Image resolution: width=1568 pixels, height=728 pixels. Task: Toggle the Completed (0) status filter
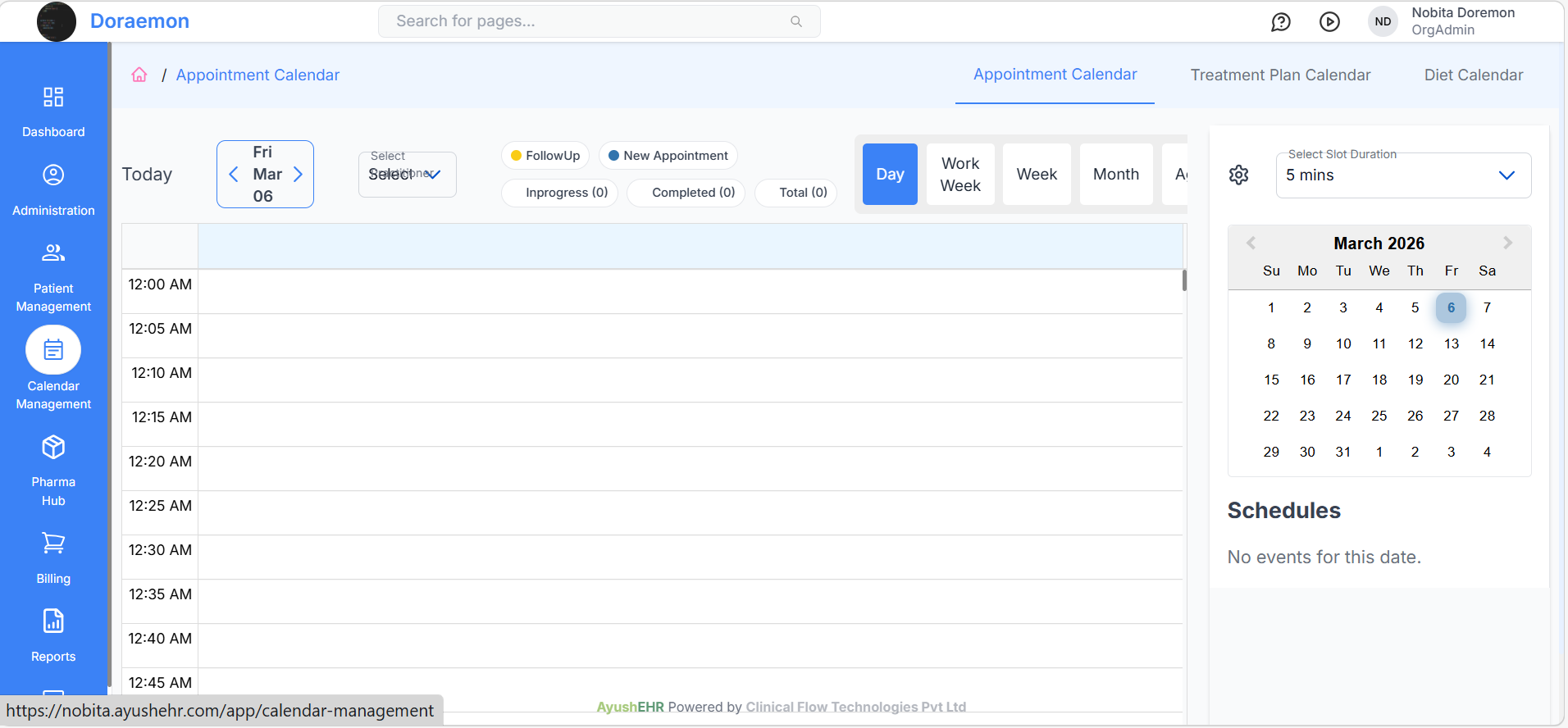[x=686, y=193]
